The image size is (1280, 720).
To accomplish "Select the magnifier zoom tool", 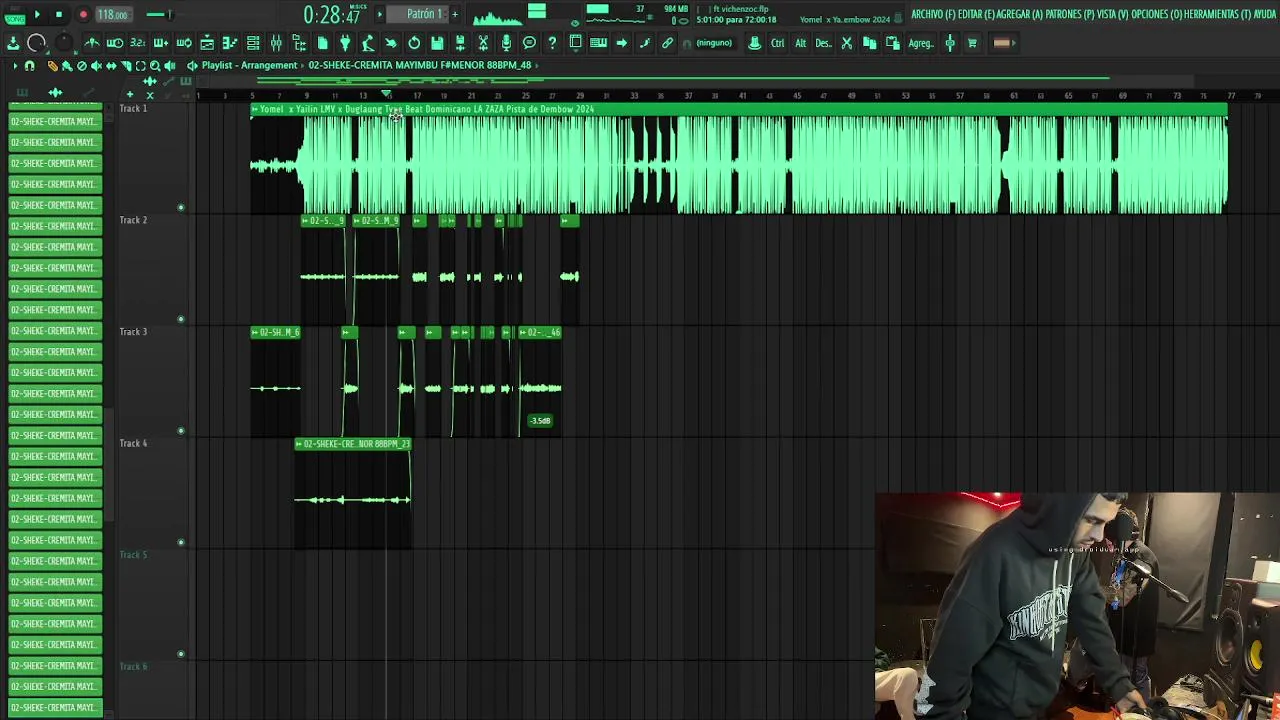I will coord(155,66).
